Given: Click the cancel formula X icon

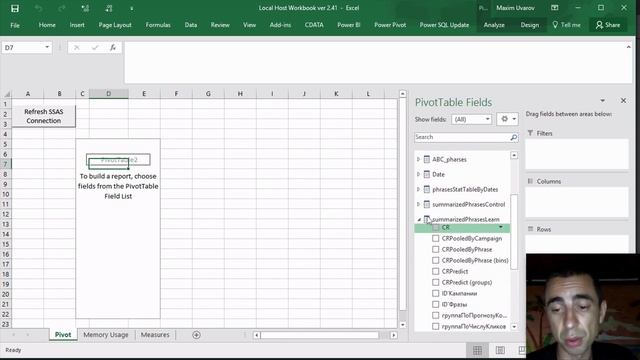Looking at the screenshot, I should coord(76,48).
